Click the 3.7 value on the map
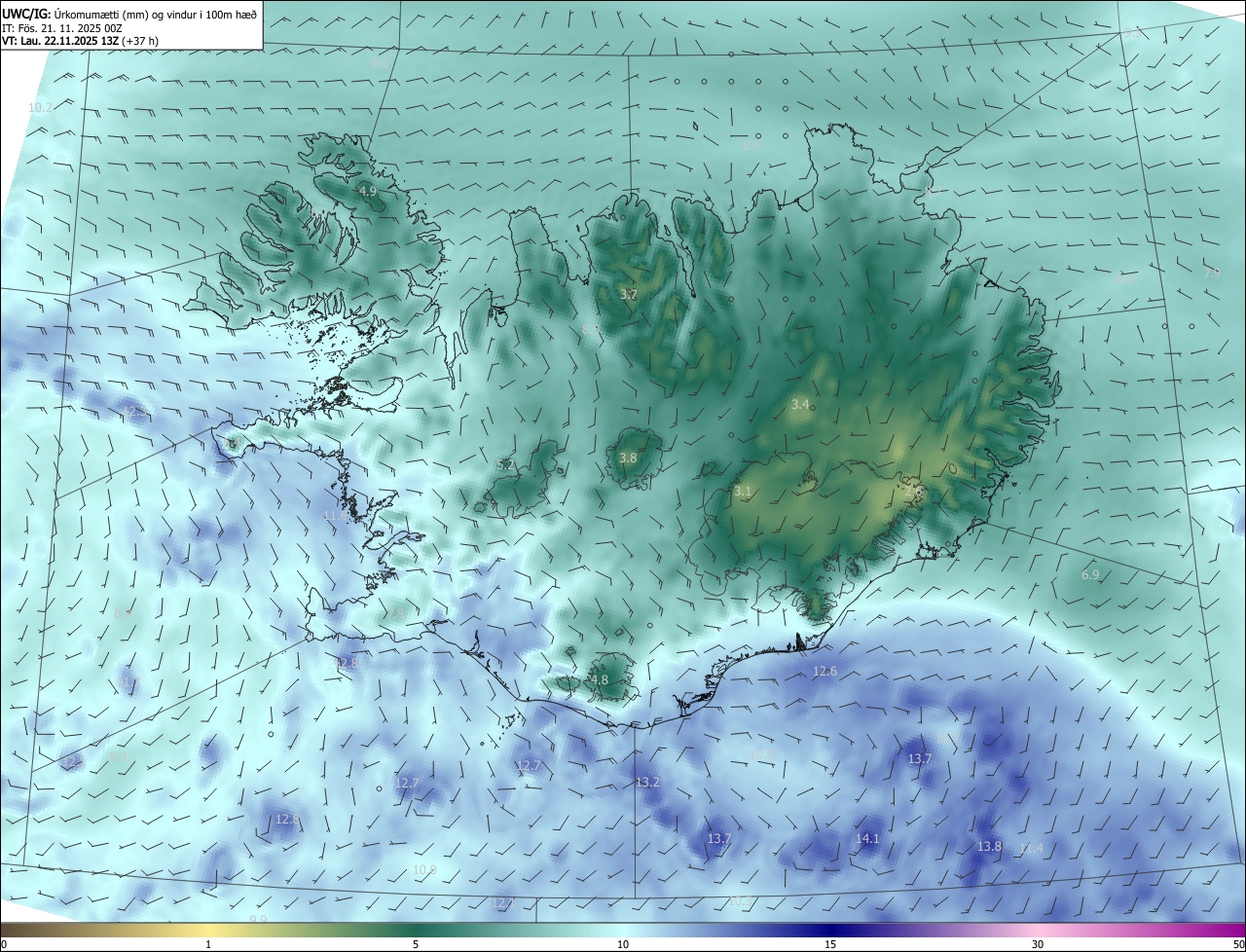Viewport: 1246px width, 952px height. [629, 294]
